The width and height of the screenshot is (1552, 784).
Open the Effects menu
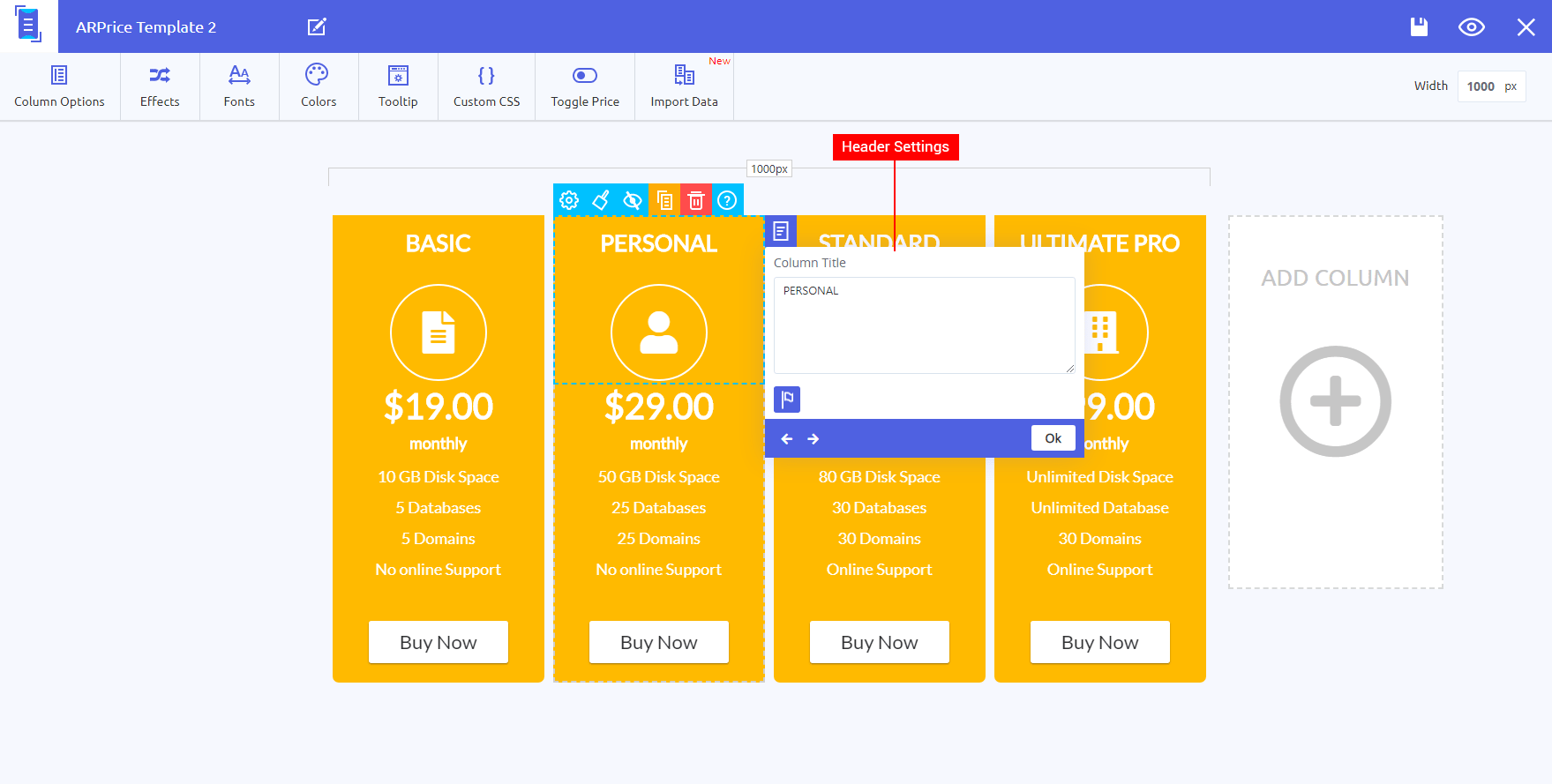point(160,86)
